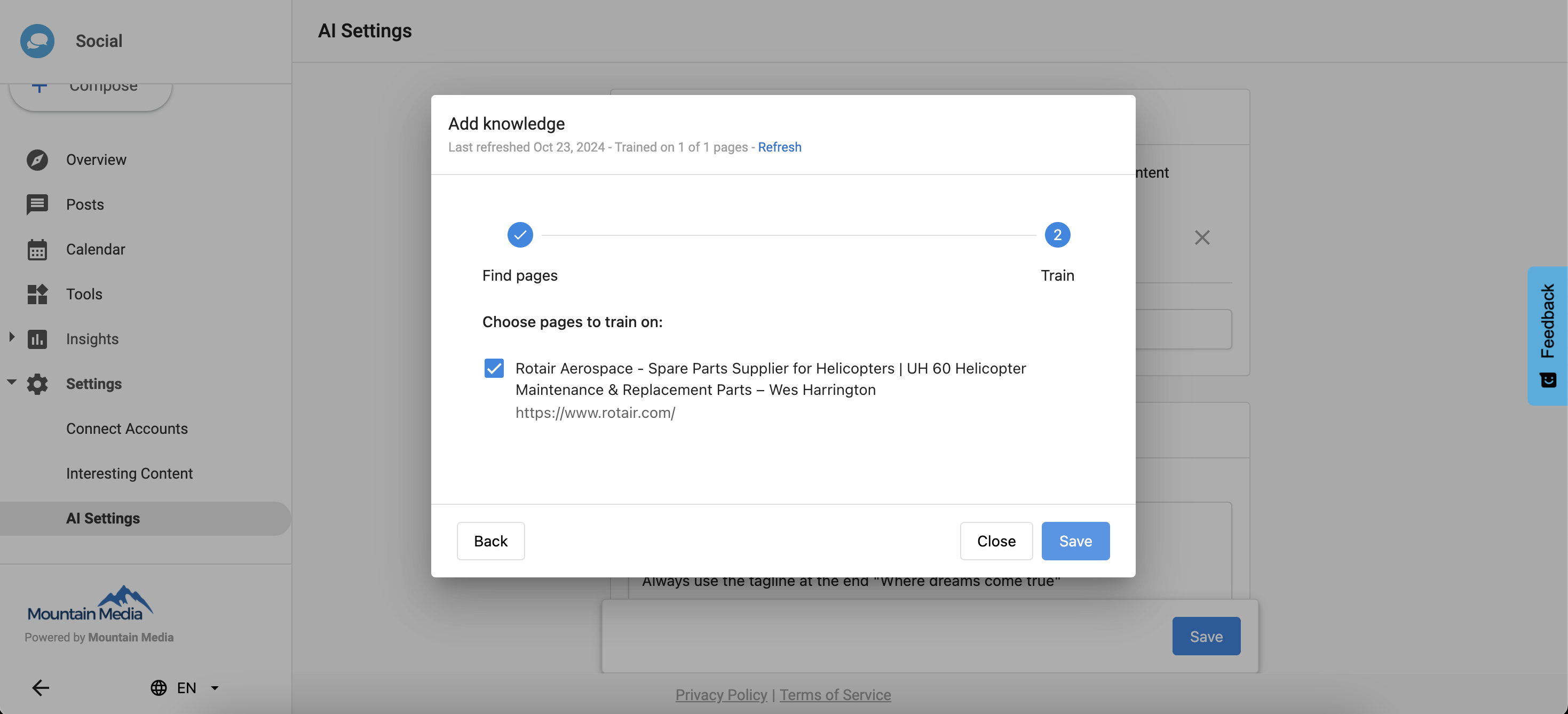This screenshot has width=1568, height=714.
Task: Click Save in Add knowledge dialog
Action: (x=1075, y=541)
